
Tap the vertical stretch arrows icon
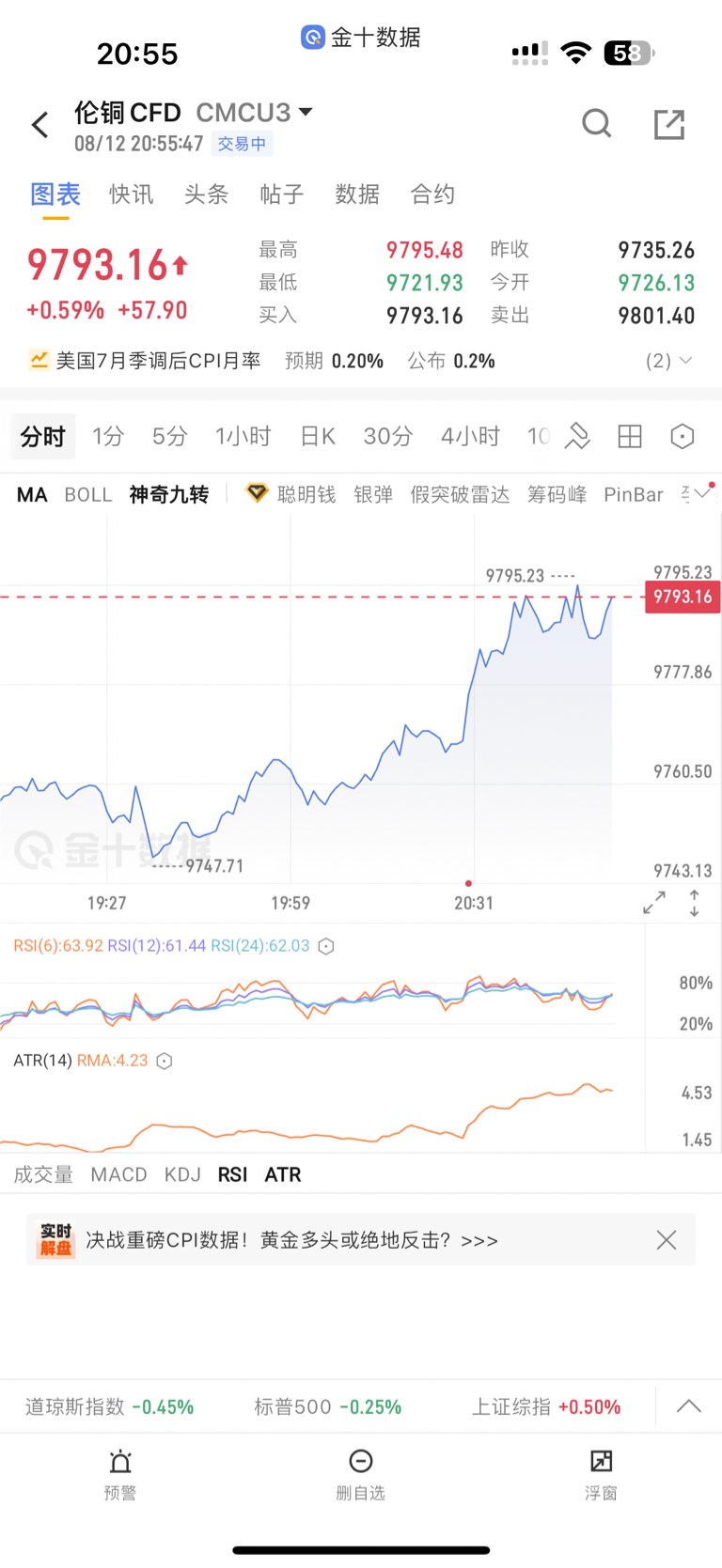[x=694, y=903]
